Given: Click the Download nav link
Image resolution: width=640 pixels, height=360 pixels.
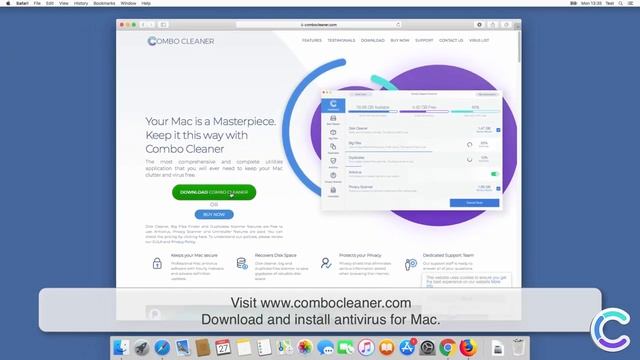Looking at the screenshot, I should point(373,40).
